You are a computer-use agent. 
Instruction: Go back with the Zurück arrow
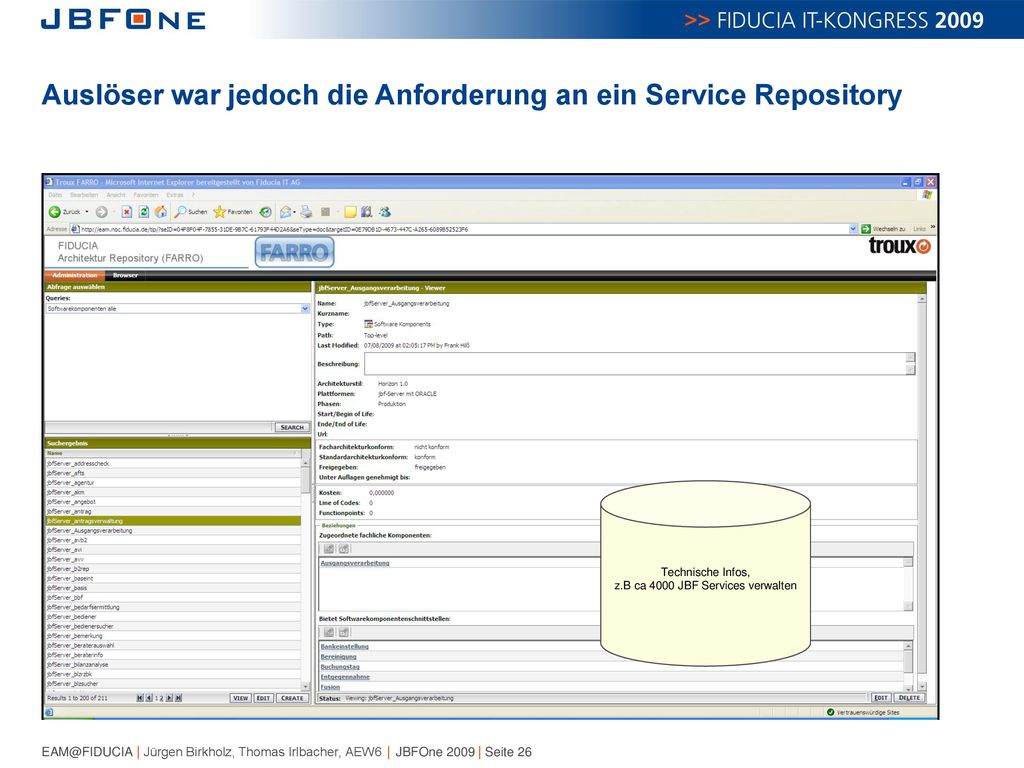[55, 212]
